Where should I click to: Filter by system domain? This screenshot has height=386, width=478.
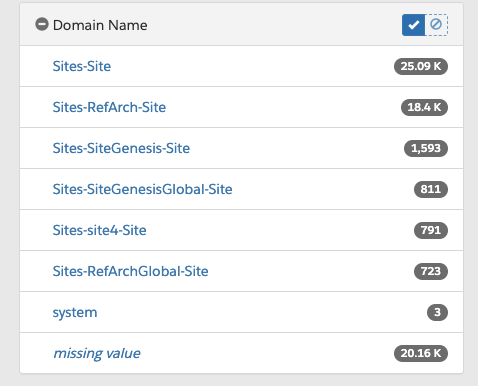75,312
